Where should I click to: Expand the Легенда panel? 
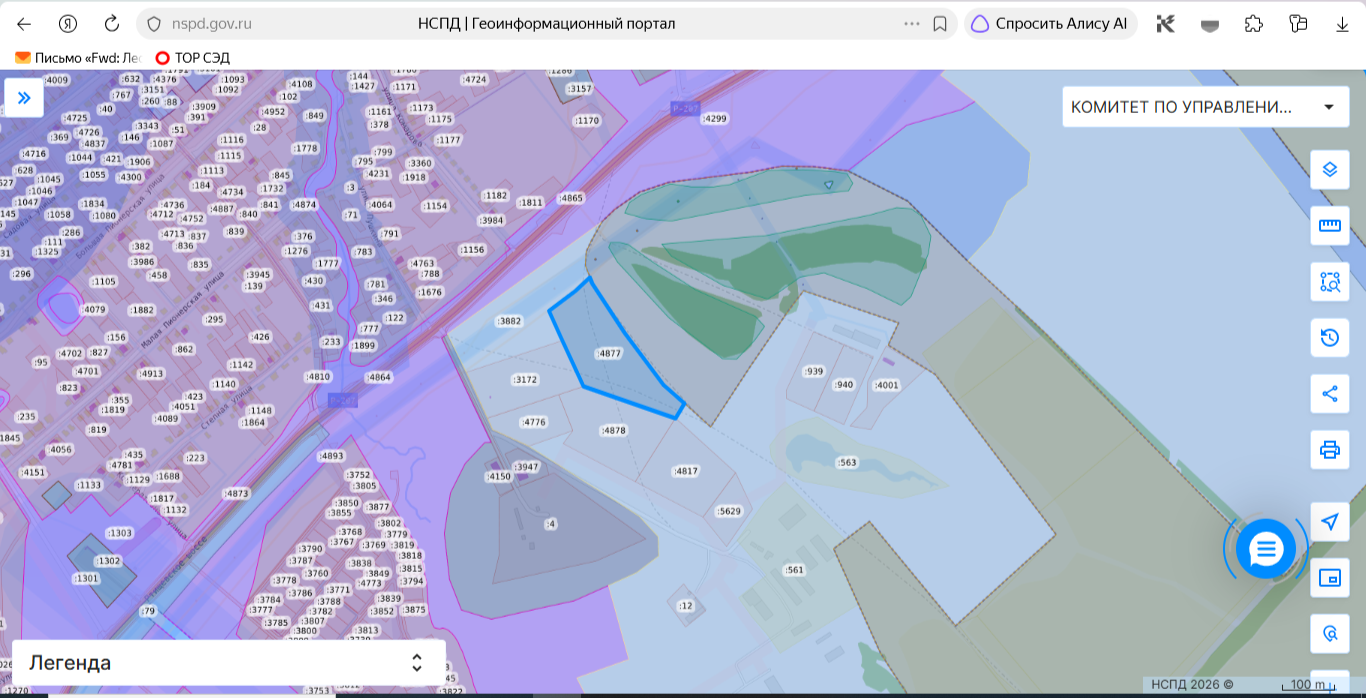click(229, 663)
